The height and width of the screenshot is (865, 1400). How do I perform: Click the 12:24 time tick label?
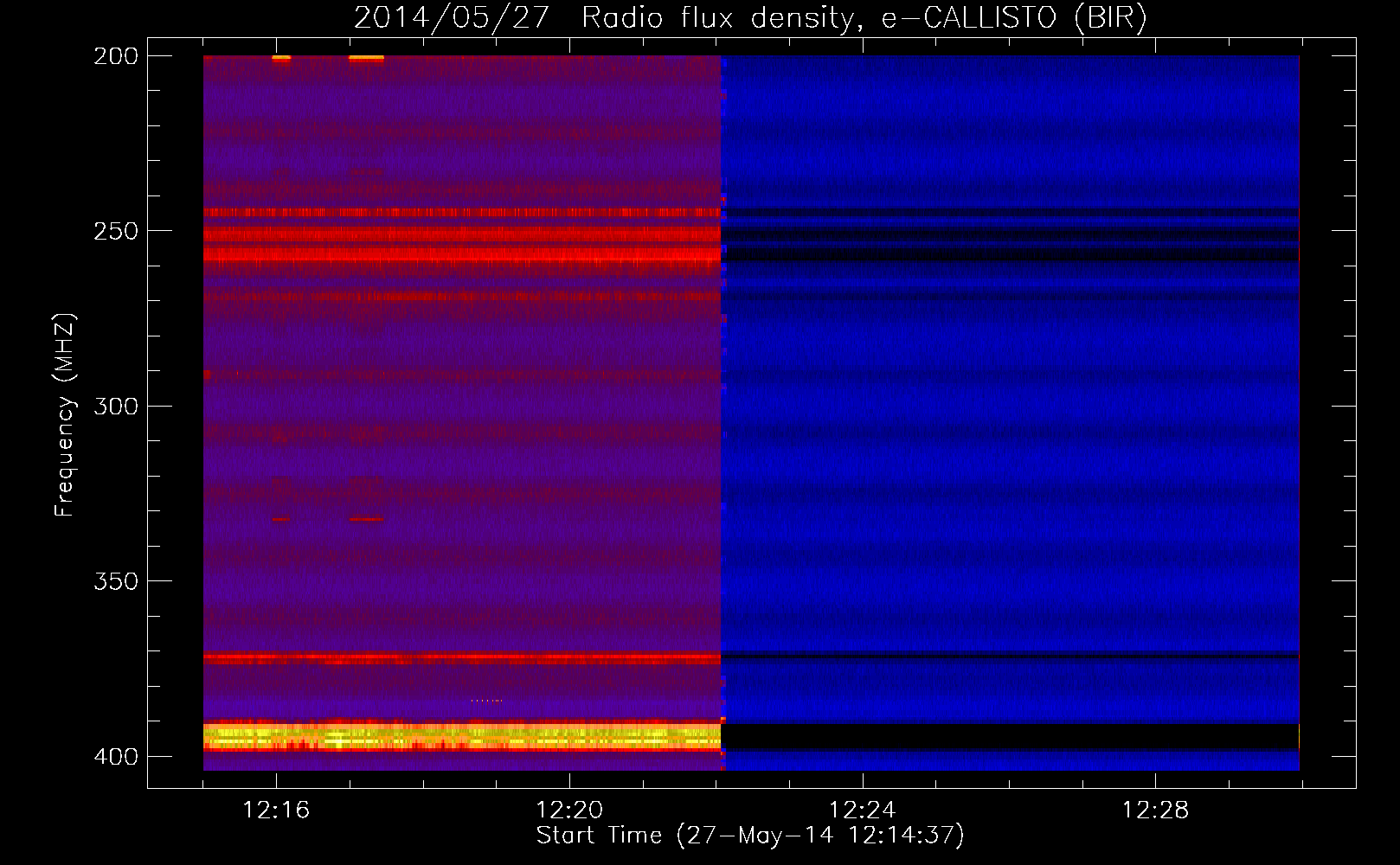pos(862,810)
